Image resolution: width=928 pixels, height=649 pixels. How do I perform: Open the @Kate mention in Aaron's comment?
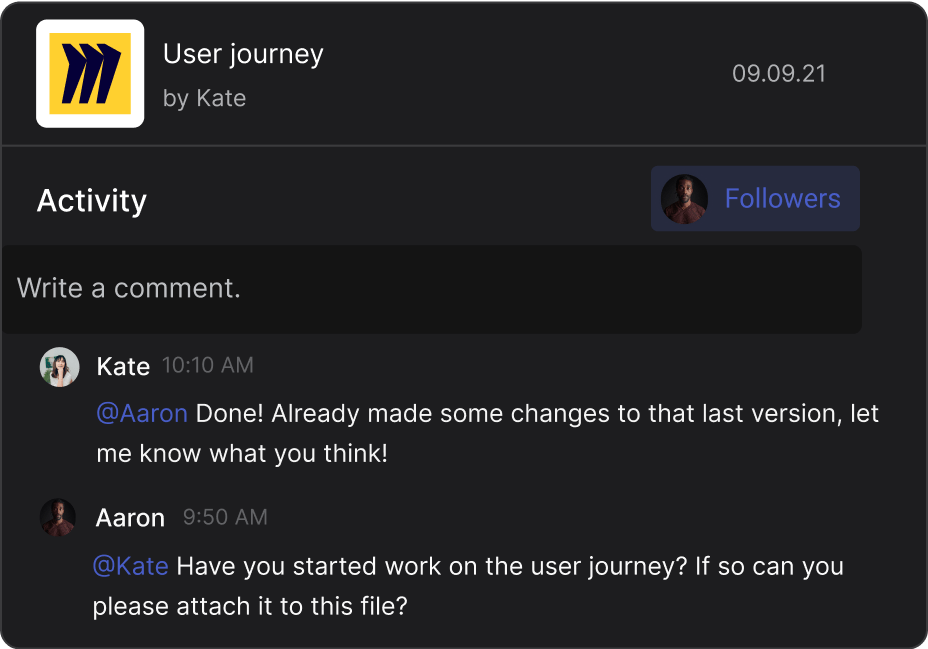click(129, 566)
